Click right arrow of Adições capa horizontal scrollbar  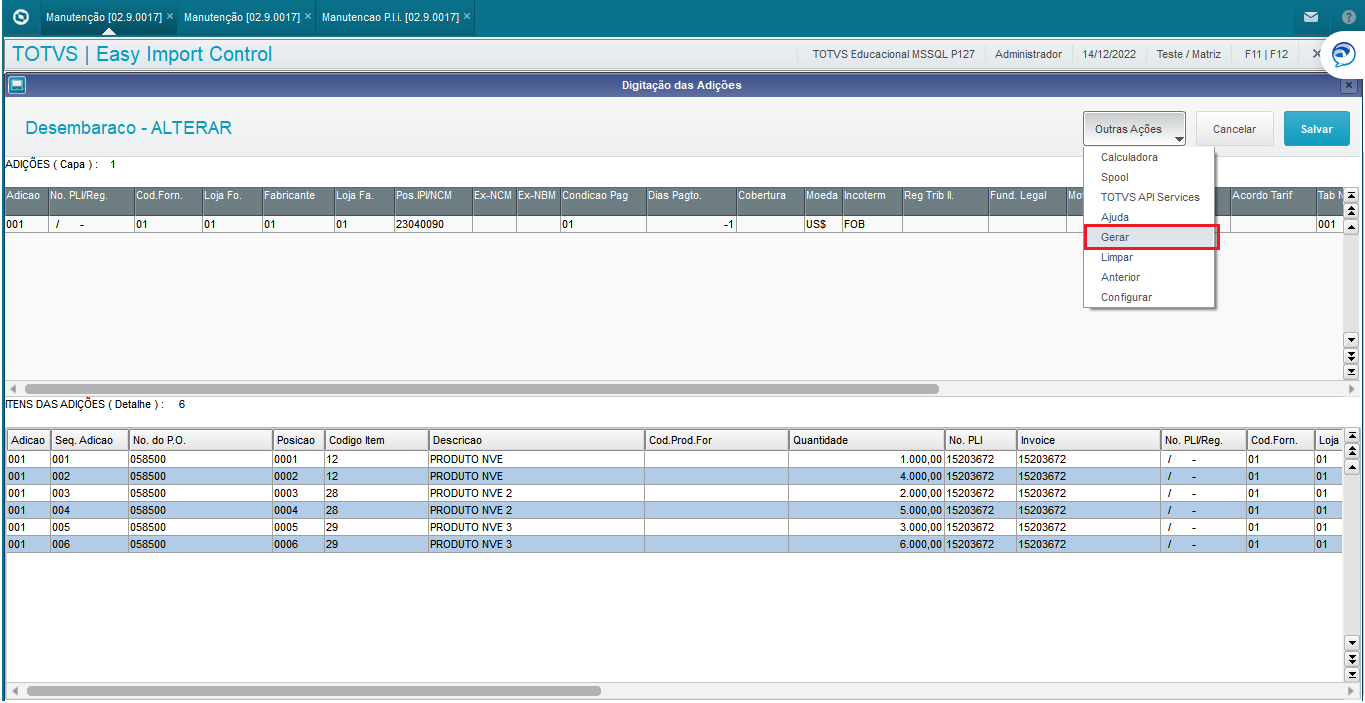[1352, 389]
